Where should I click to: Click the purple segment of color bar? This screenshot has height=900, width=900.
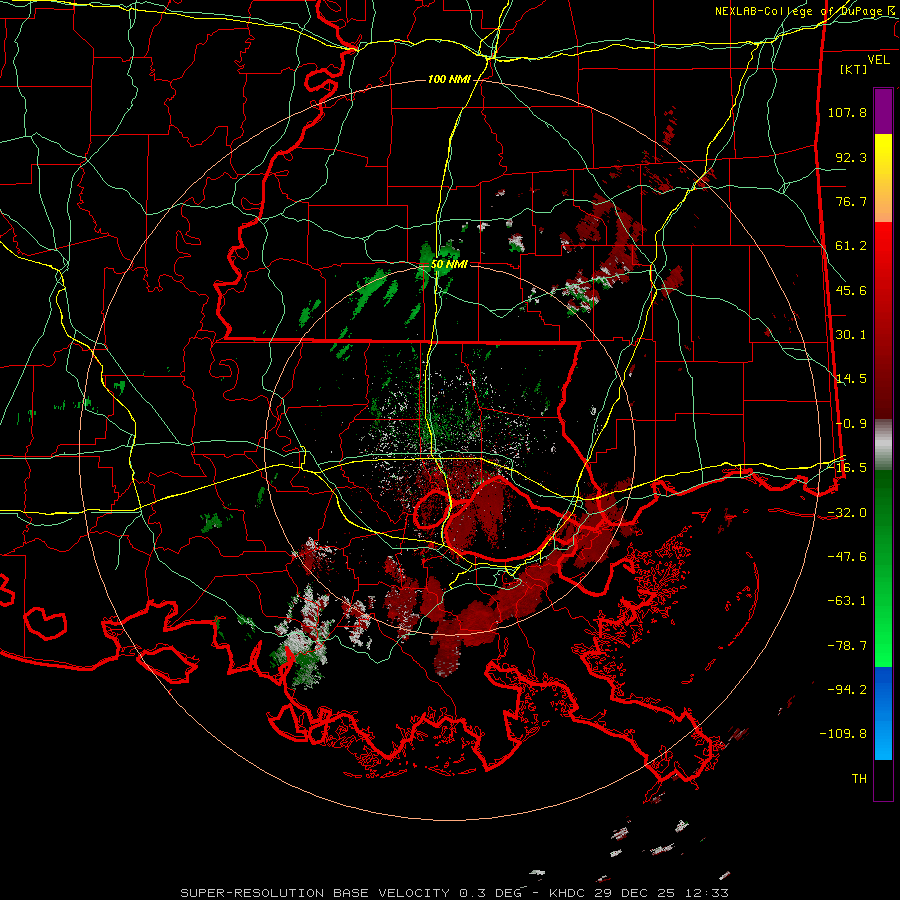click(883, 111)
